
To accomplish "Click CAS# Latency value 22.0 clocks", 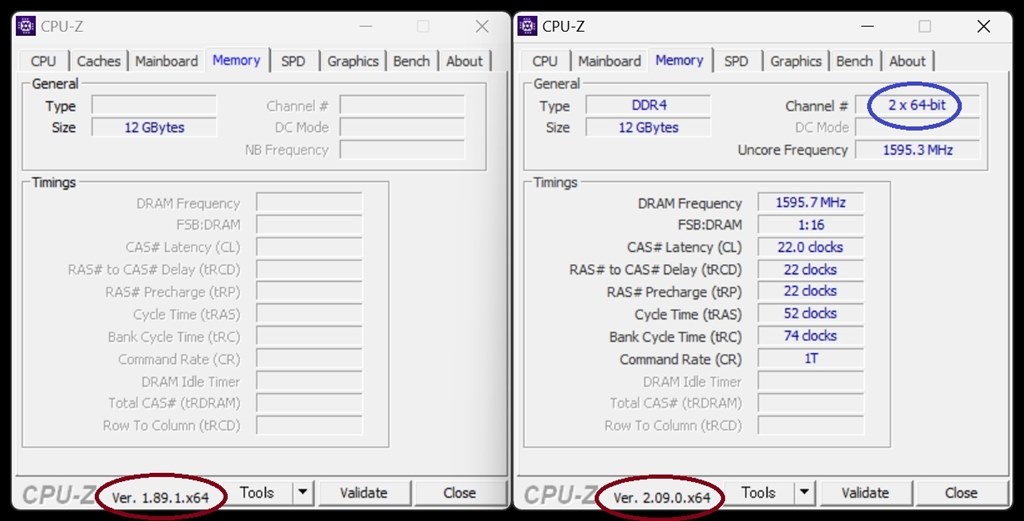I will [810, 247].
